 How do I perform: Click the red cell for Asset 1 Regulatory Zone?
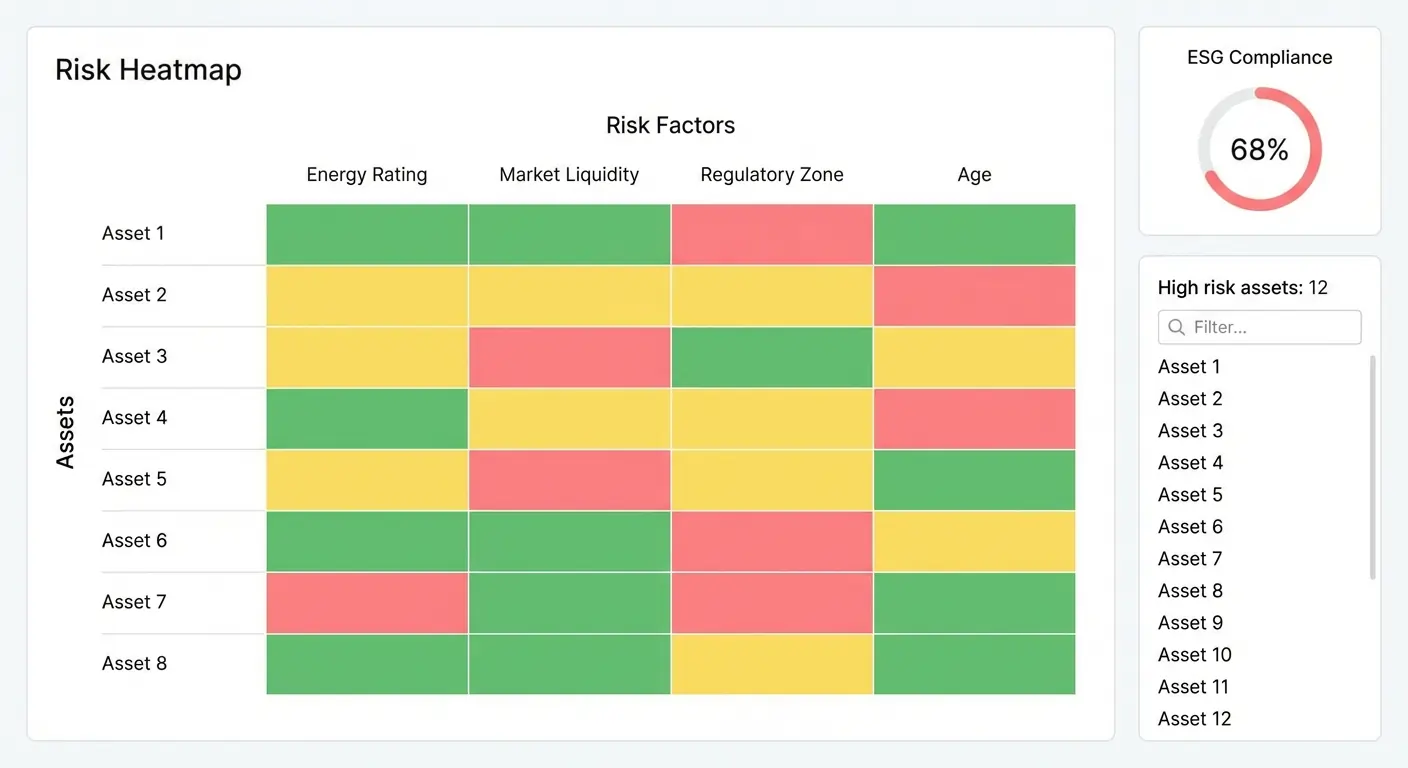point(771,234)
